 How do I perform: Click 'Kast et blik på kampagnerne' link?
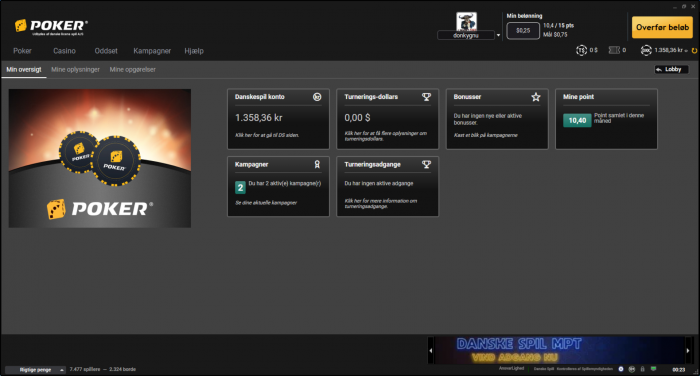486,135
